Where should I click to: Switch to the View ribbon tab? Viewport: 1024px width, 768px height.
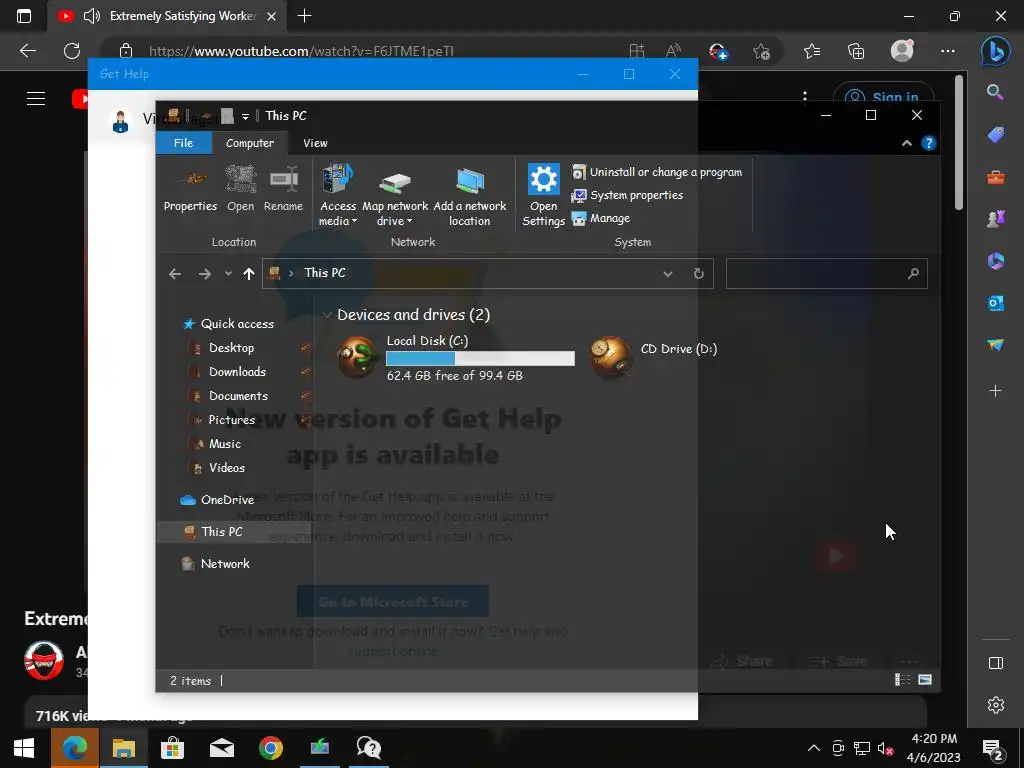[x=315, y=143]
